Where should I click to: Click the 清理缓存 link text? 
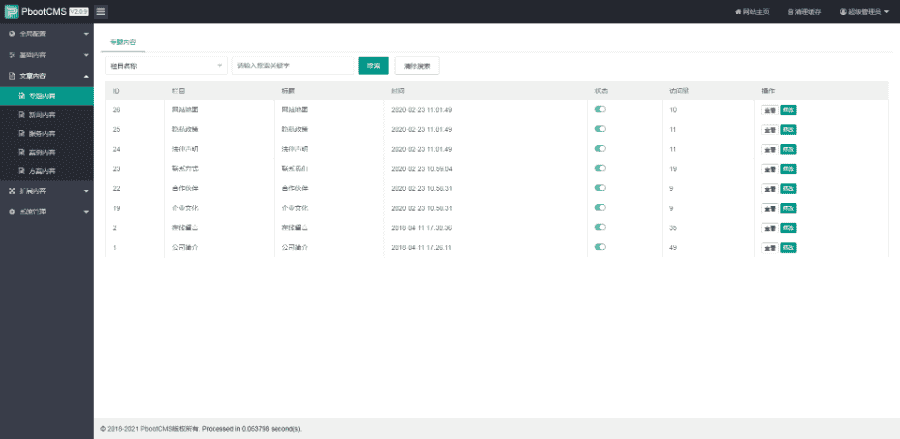pyautogui.click(x=808, y=11)
